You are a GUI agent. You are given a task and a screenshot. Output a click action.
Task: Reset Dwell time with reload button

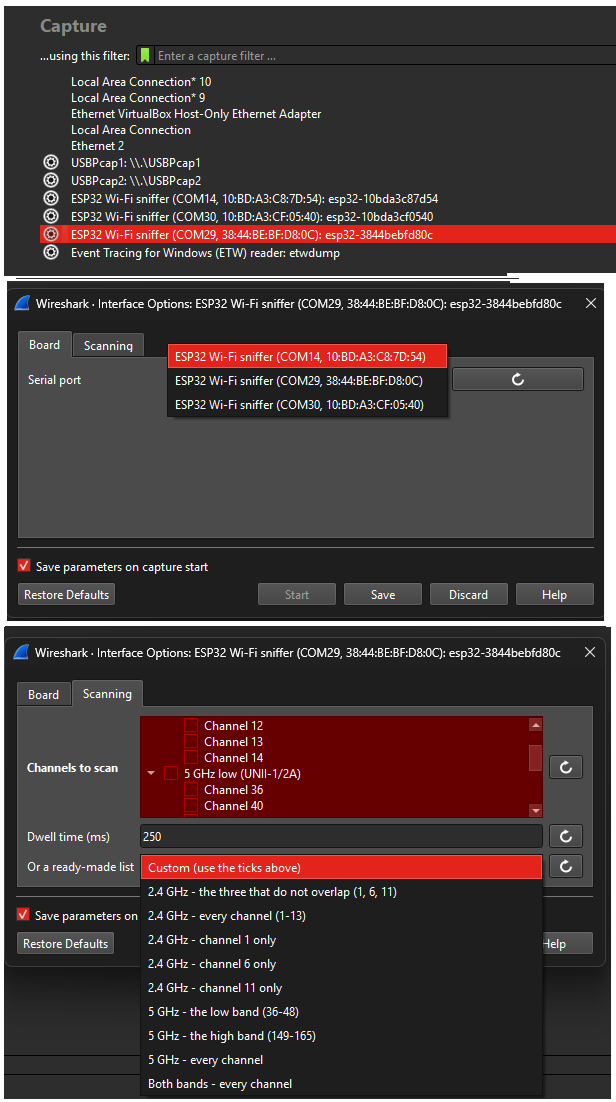coord(565,836)
